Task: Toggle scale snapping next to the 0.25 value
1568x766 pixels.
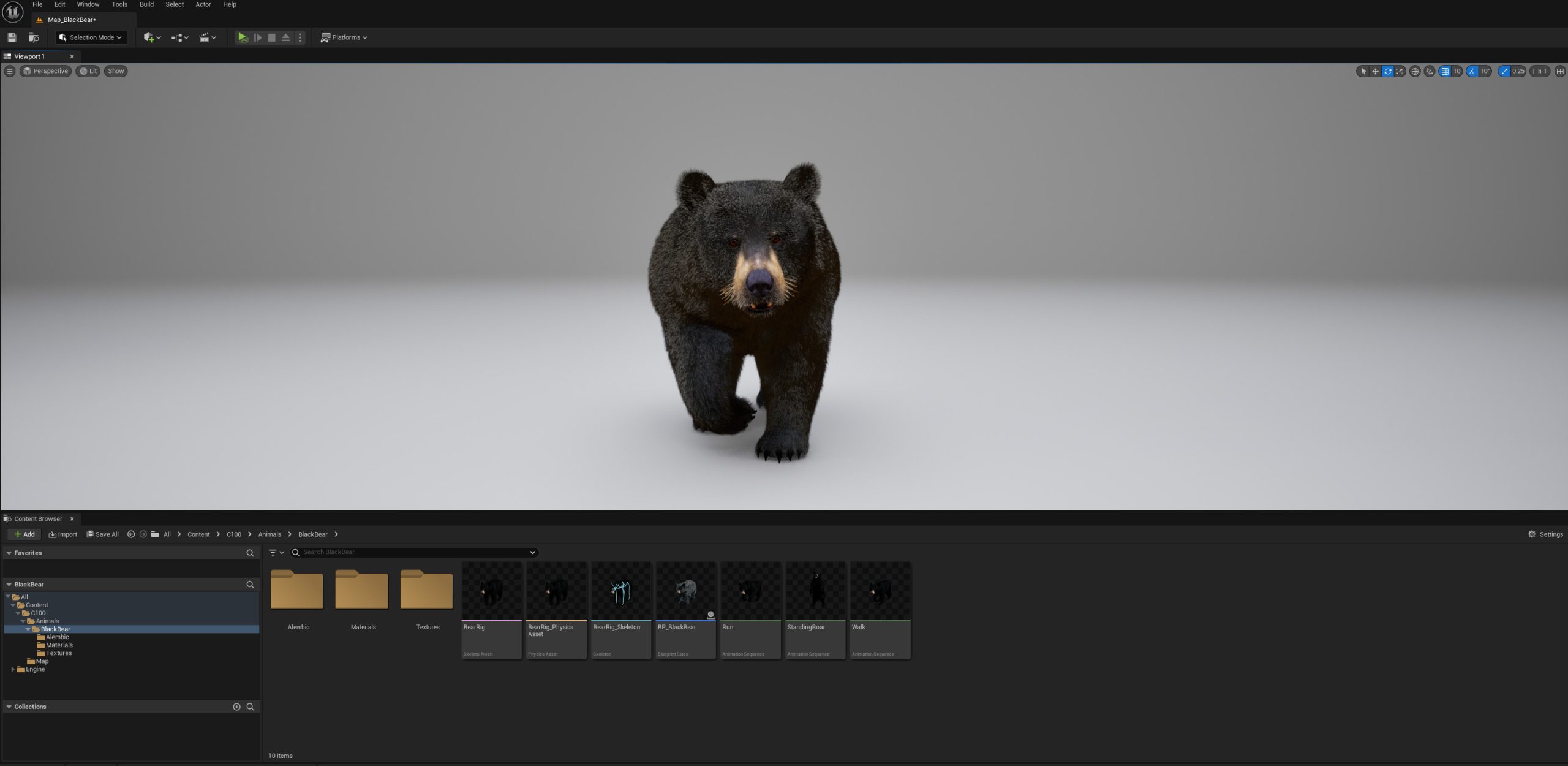Action: pyautogui.click(x=1504, y=71)
